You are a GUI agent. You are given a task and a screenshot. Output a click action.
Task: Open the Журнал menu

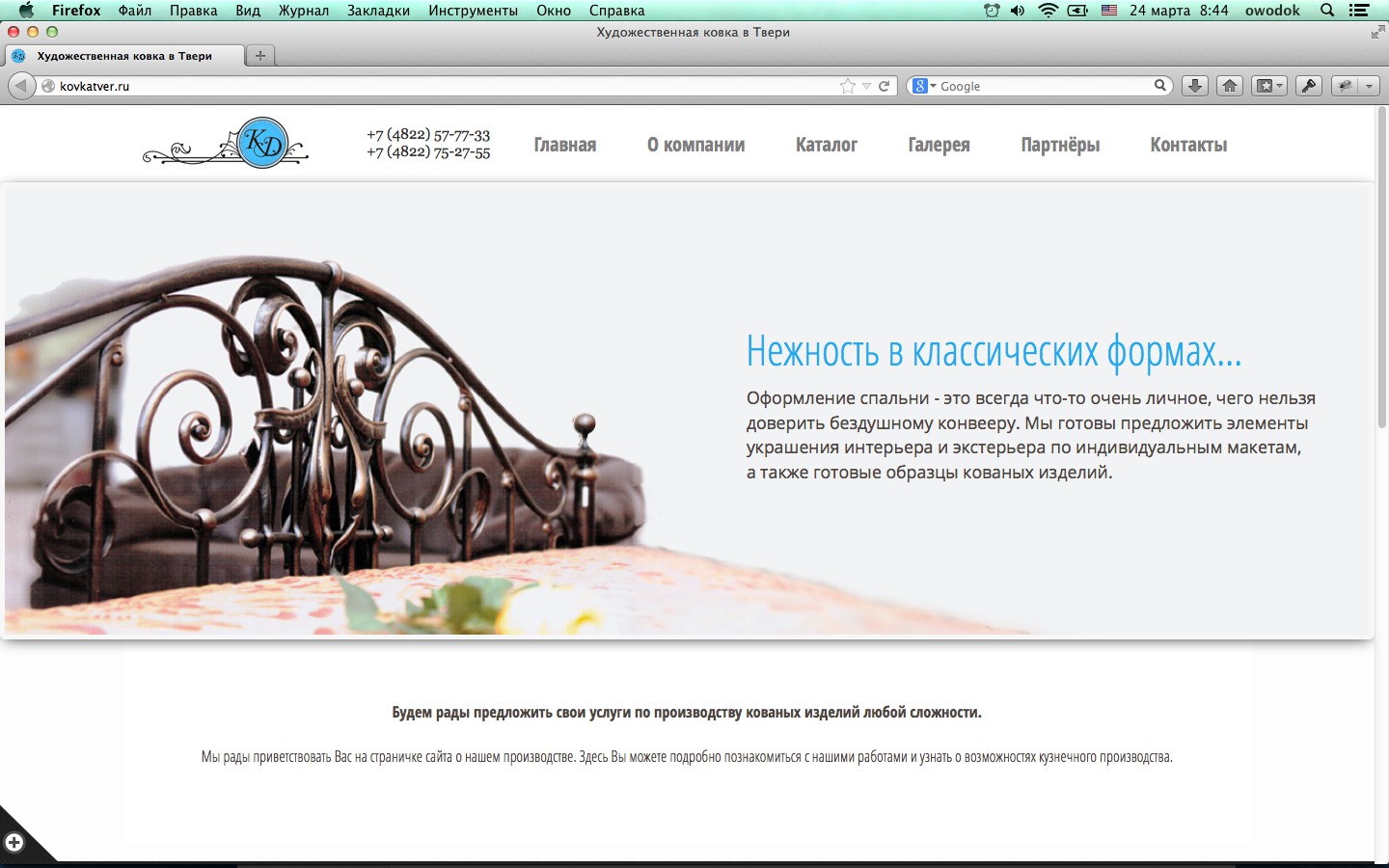coord(304,11)
